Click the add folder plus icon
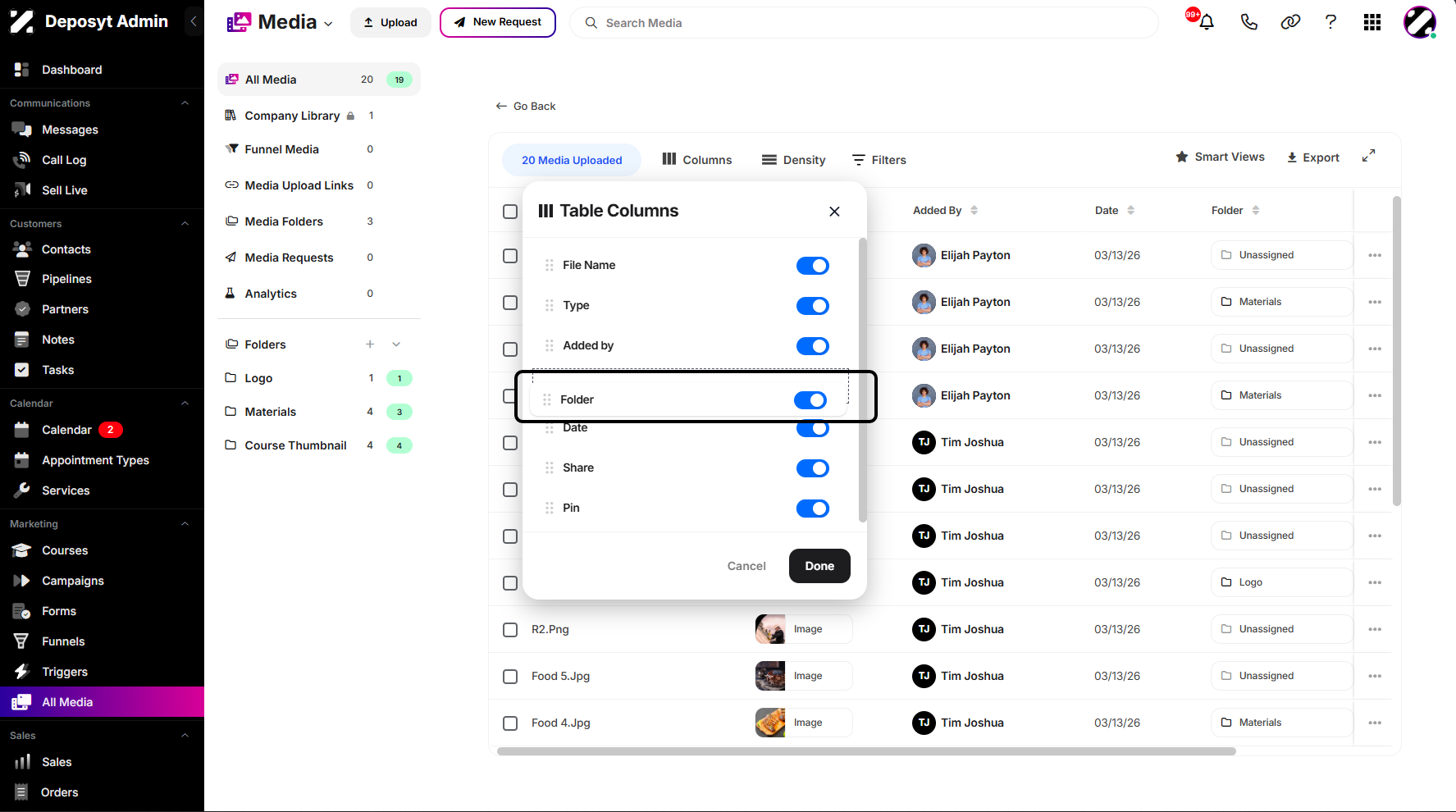 [x=370, y=344]
